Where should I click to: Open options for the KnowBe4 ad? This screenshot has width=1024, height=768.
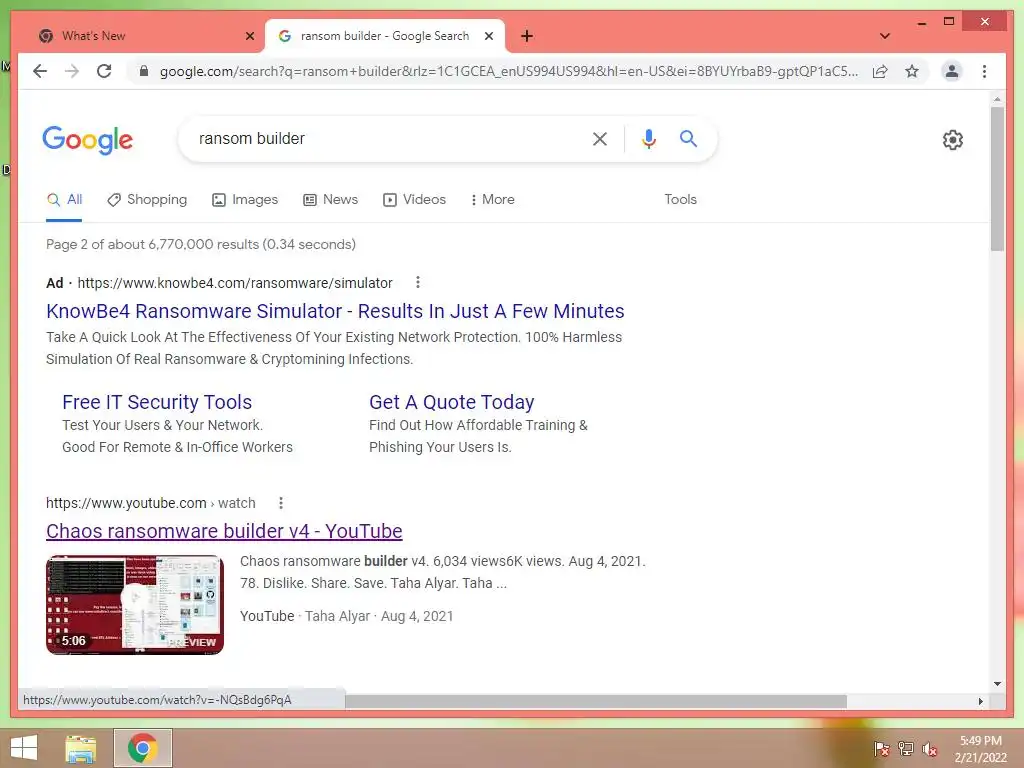pyautogui.click(x=418, y=282)
